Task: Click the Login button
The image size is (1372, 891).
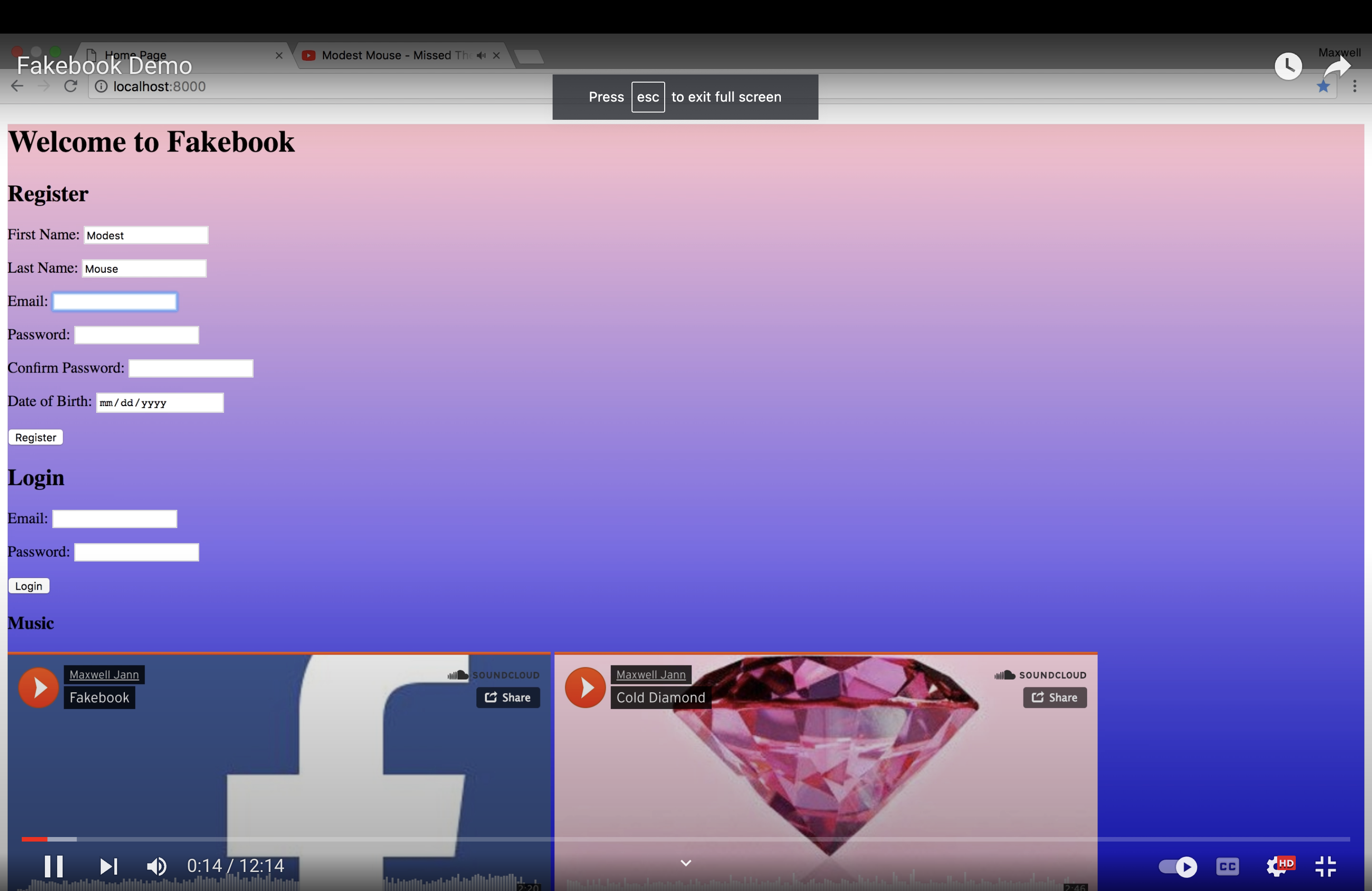Action: (29, 586)
